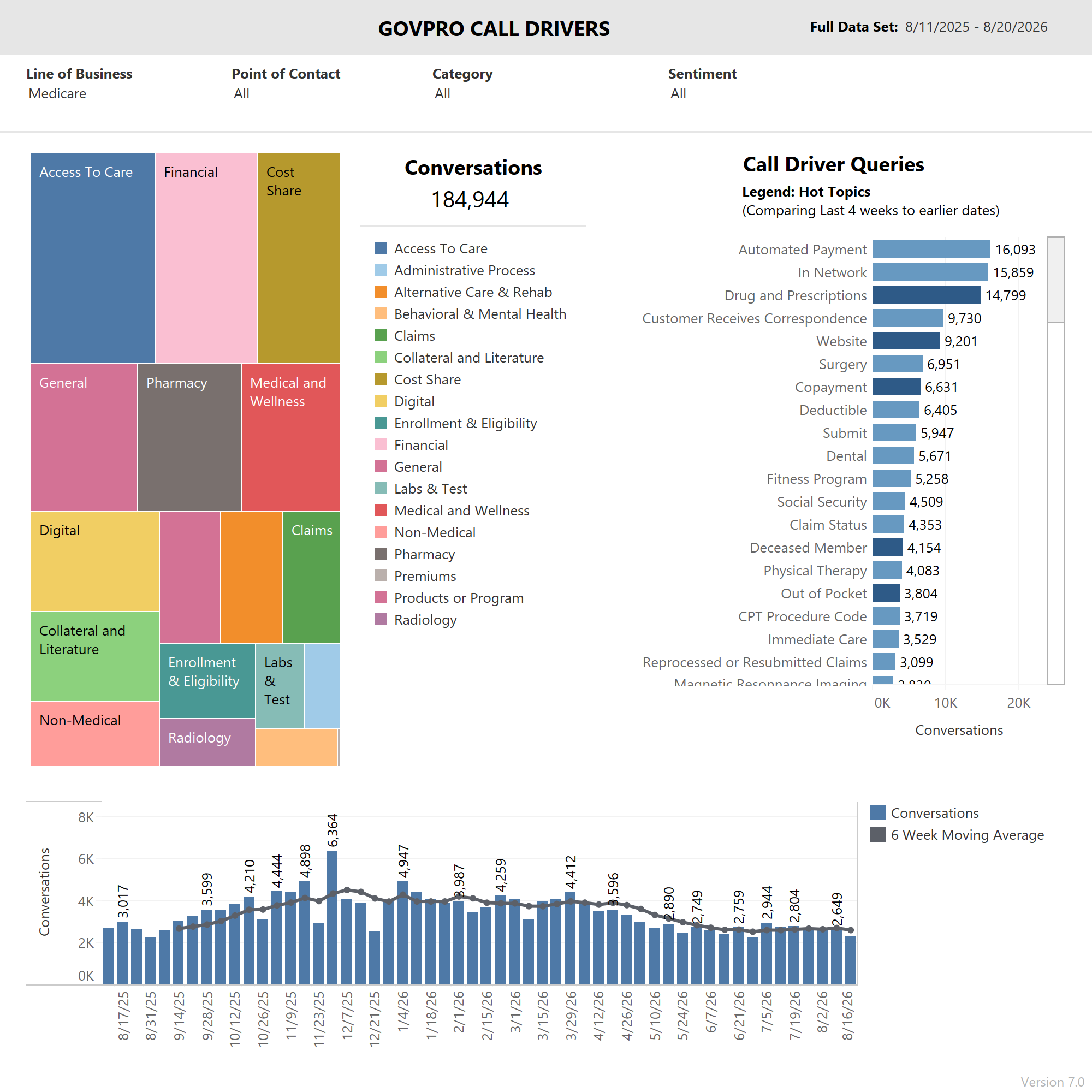Click the 6 Week Moving Average legend swatch
Image resolution: width=1092 pixels, height=1092 pixels.
(877, 834)
